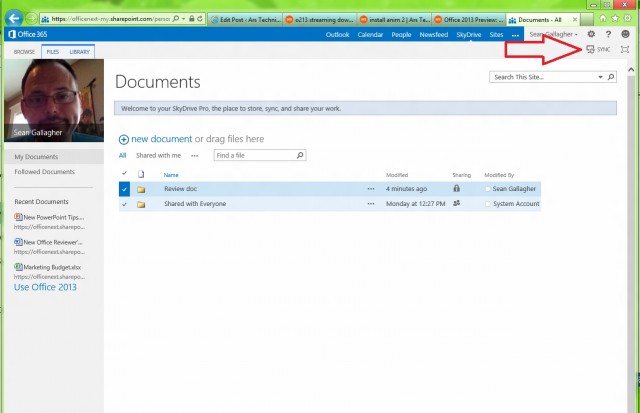
Task: Open the Search This Site scope dropdown
Action: tap(600, 77)
